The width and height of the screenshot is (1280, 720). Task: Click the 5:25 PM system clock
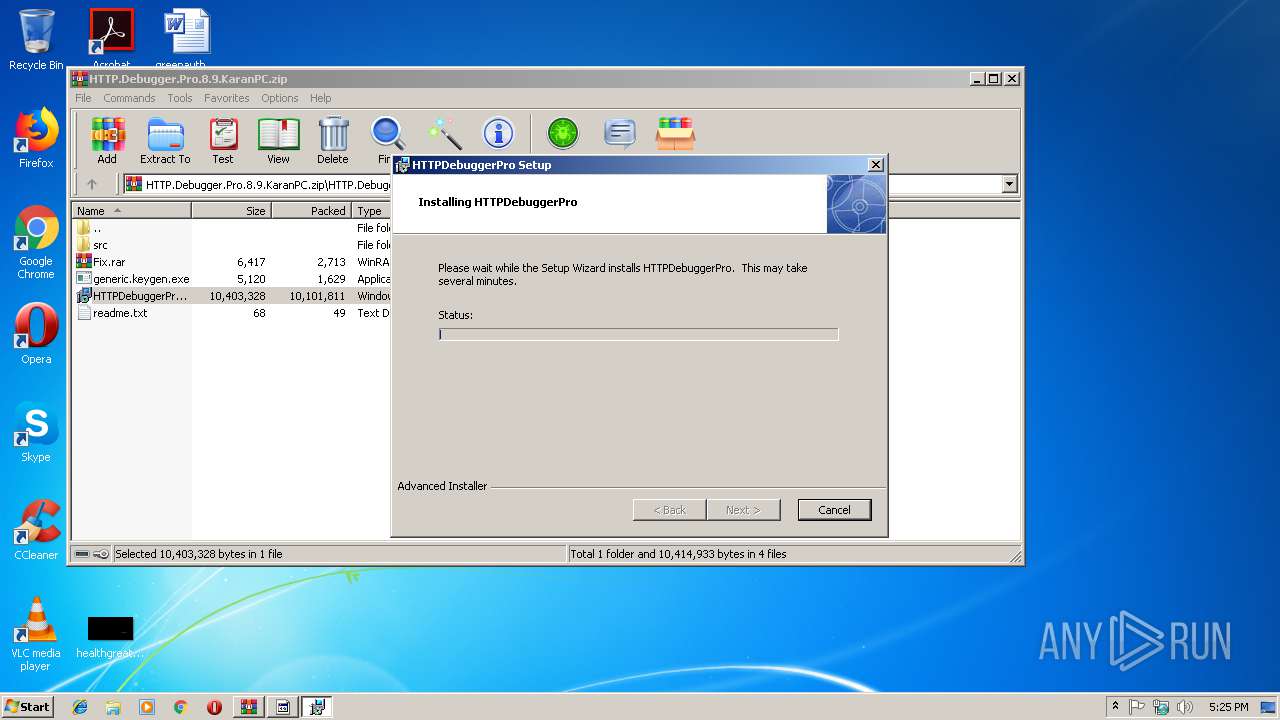tap(1228, 707)
